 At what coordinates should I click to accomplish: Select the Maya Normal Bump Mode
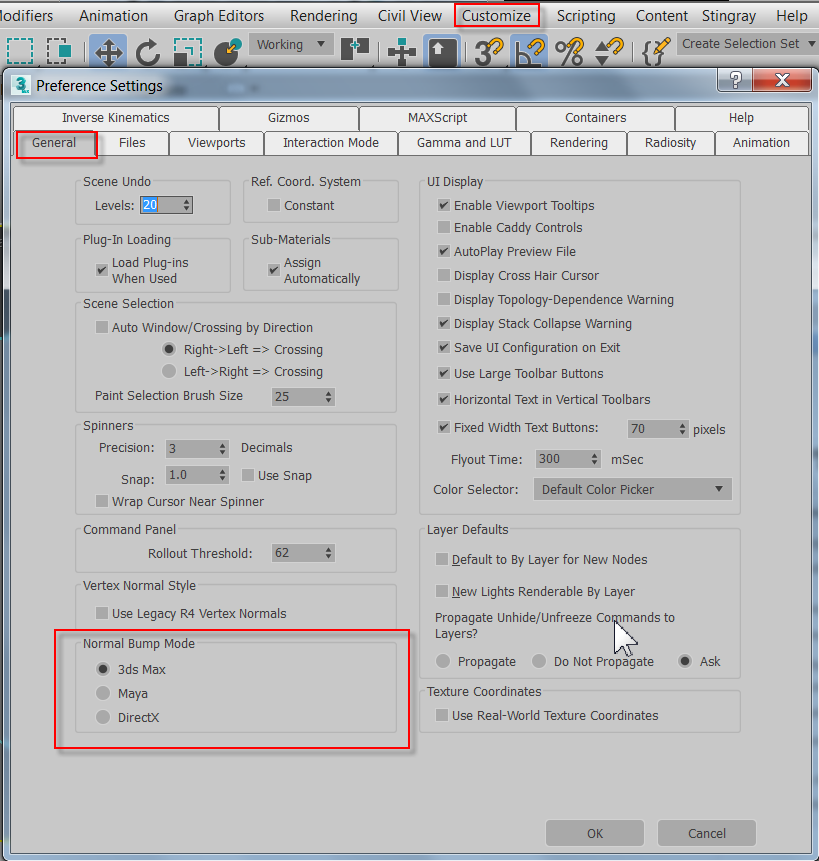click(102, 693)
